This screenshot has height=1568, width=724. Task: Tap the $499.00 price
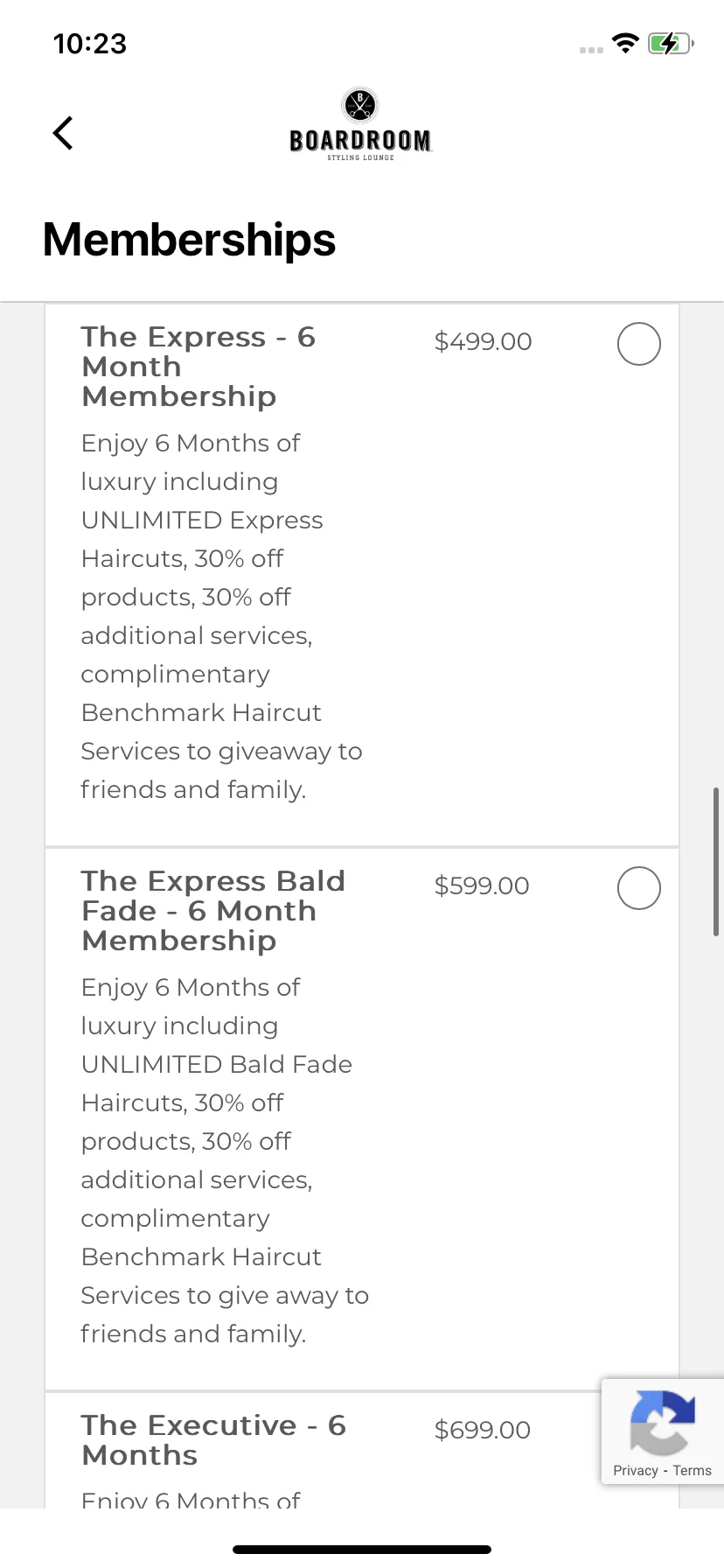point(483,341)
